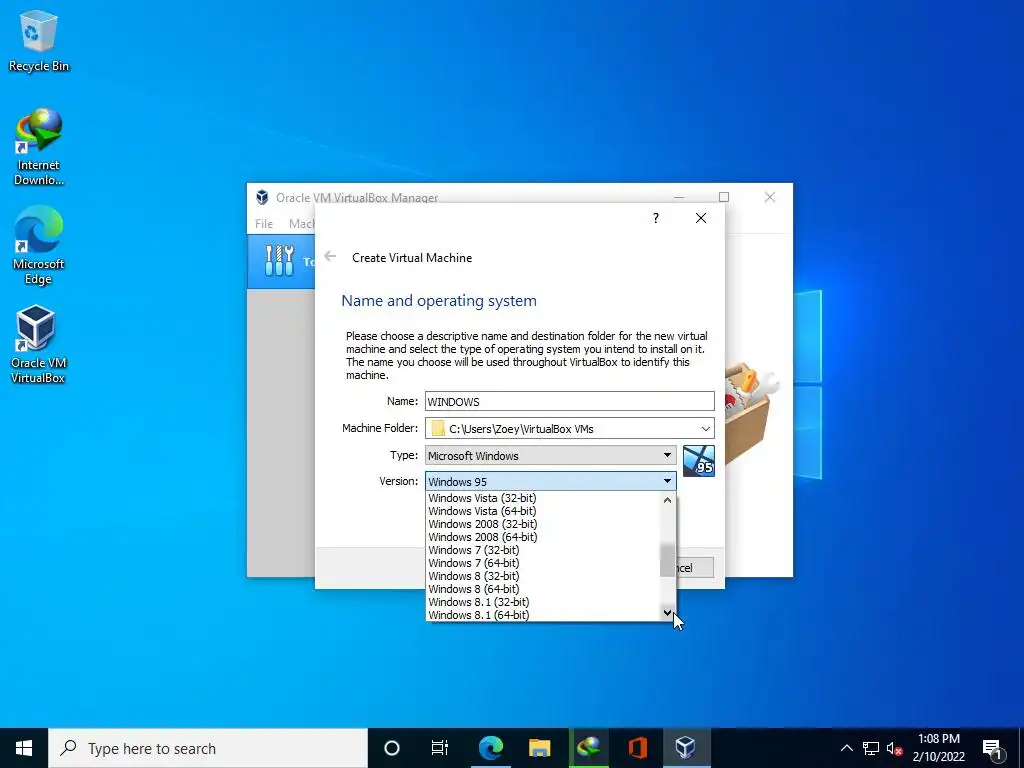Click the Cortana circle on the taskbar

391,748
